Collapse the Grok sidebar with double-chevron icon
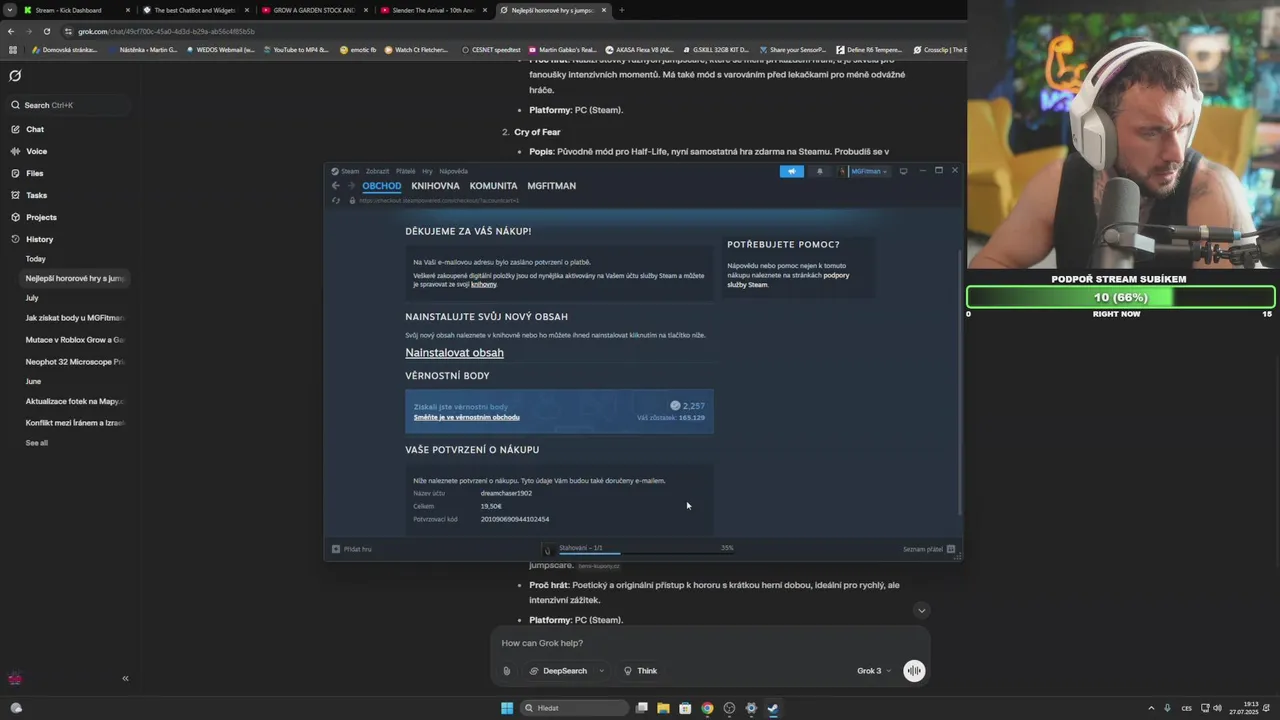The height and width of the screenshot is (720, 1280). [x=125, y=678]
